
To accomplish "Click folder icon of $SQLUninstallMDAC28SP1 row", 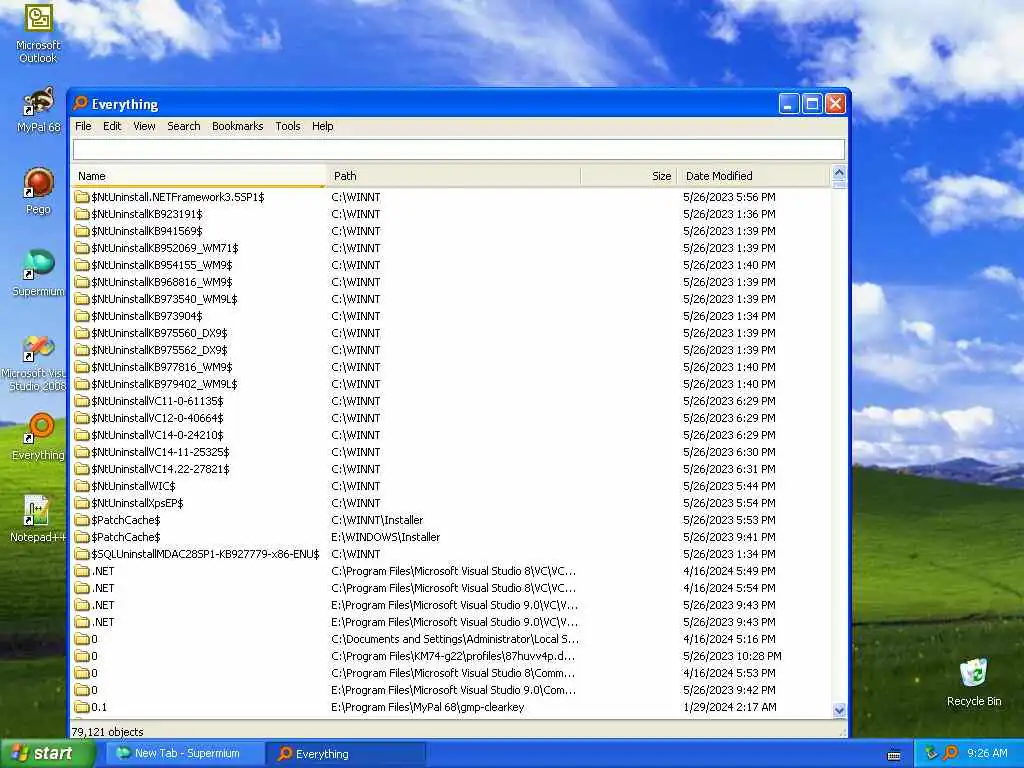I will 82,554.
